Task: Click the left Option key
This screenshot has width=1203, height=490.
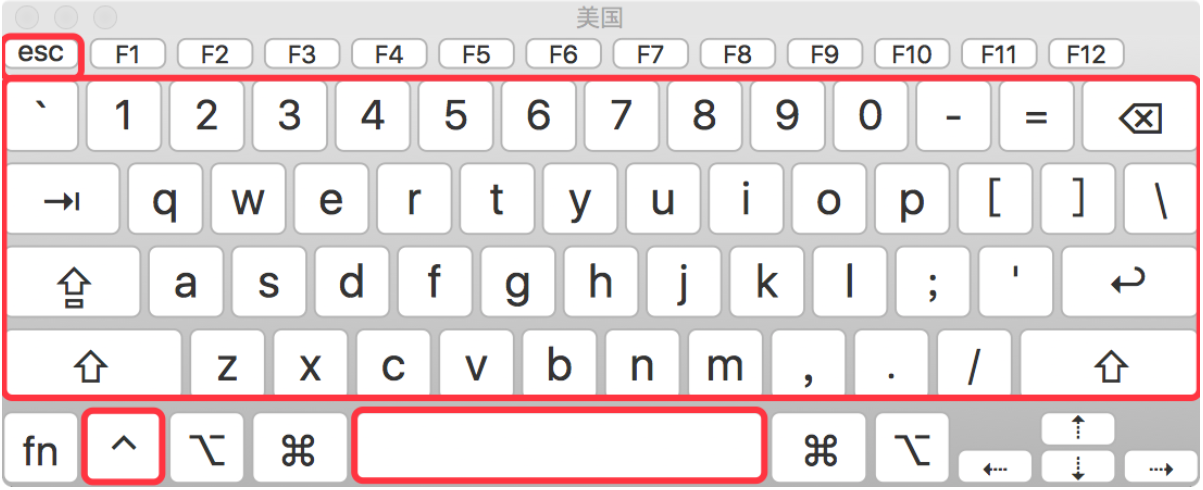Action: tap(206, 448)
